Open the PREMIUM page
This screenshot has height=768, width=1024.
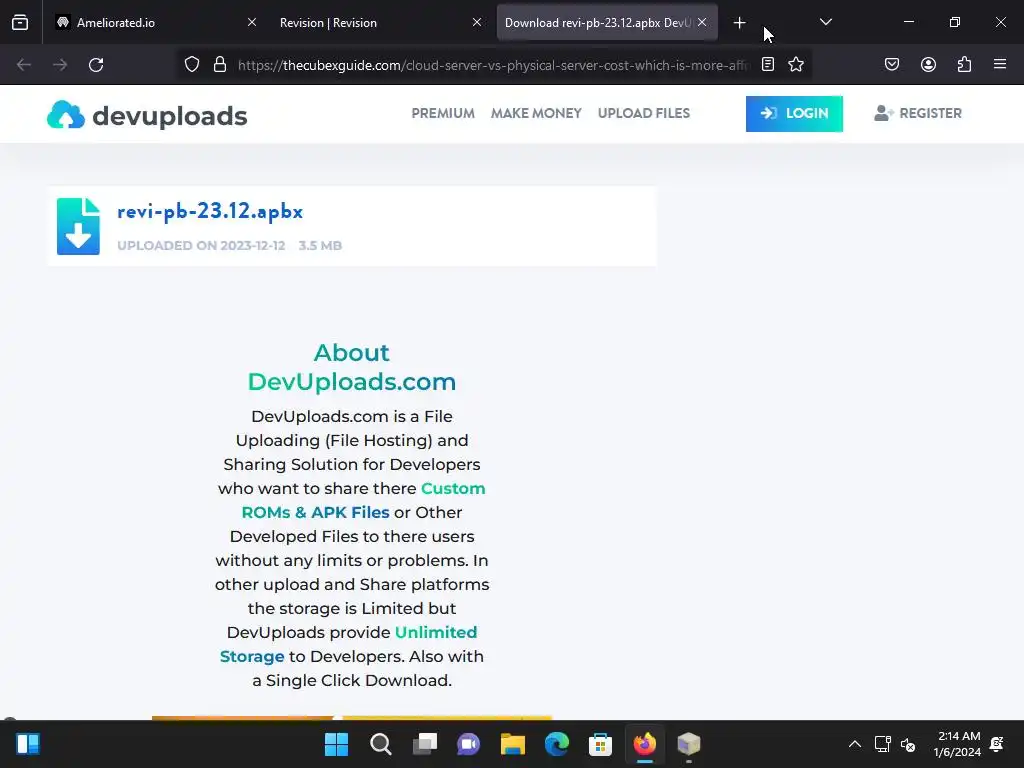[x=443, y=114]
